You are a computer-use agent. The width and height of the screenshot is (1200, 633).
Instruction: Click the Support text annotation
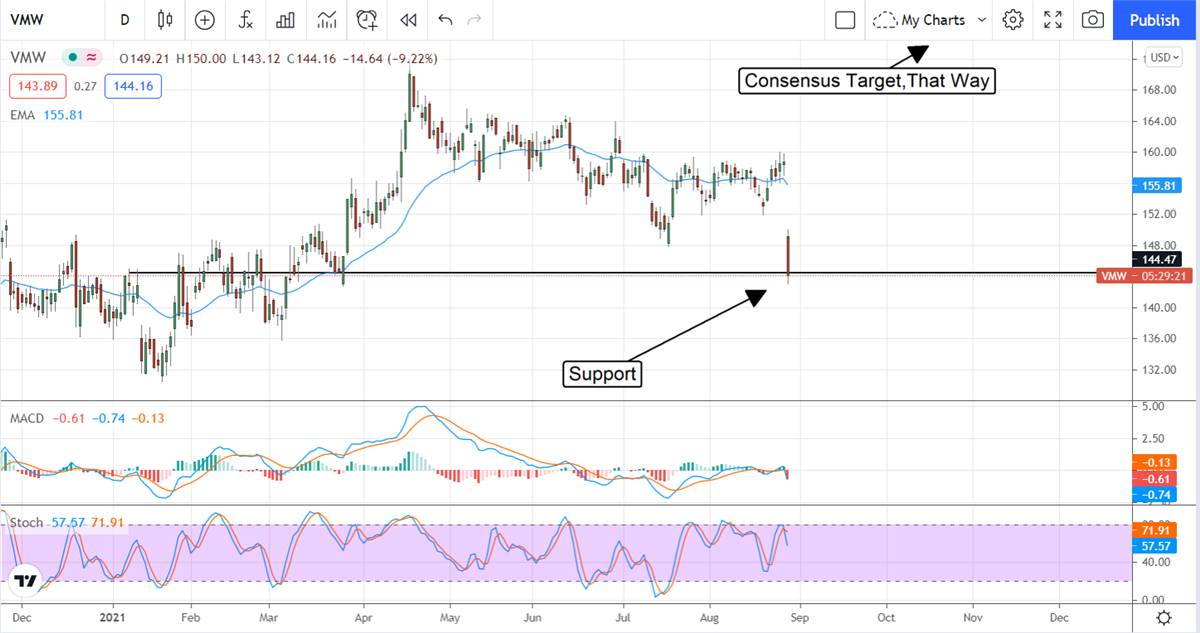[603, 375]
